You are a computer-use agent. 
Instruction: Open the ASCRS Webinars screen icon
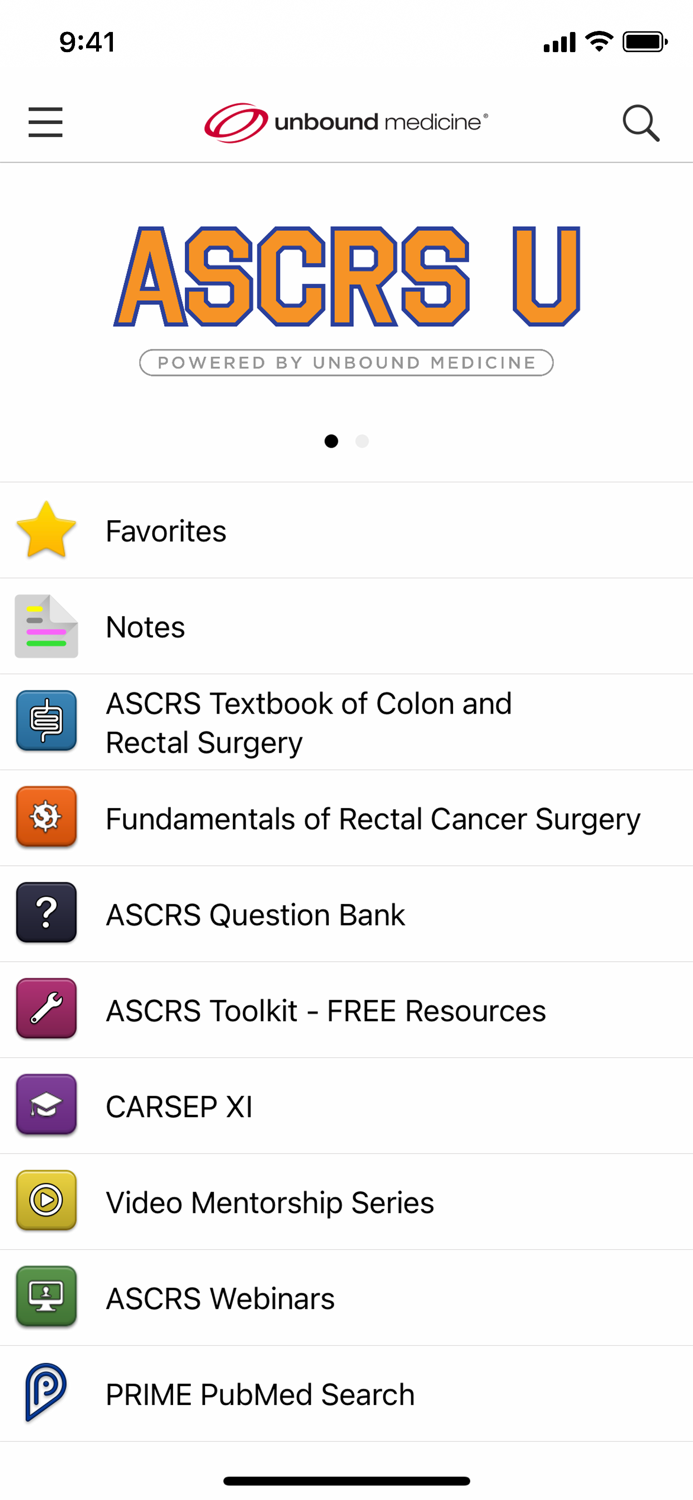pyautogui.click(x=44, y=1297)
